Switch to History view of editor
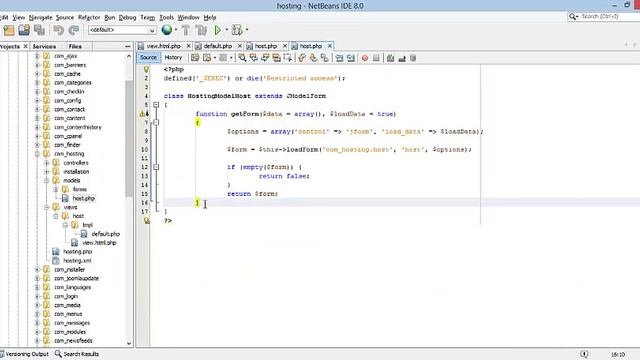This screenshot has height=360, width=640. [x=173, y=58]
